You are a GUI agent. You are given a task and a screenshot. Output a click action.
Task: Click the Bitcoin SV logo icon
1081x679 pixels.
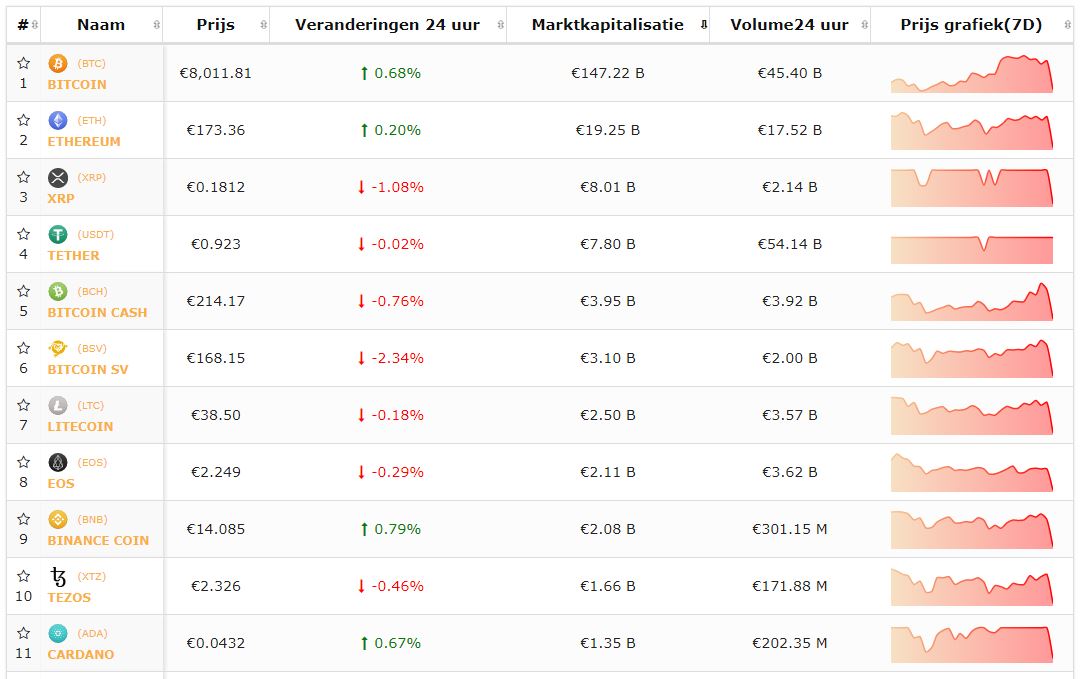[58, 349]
